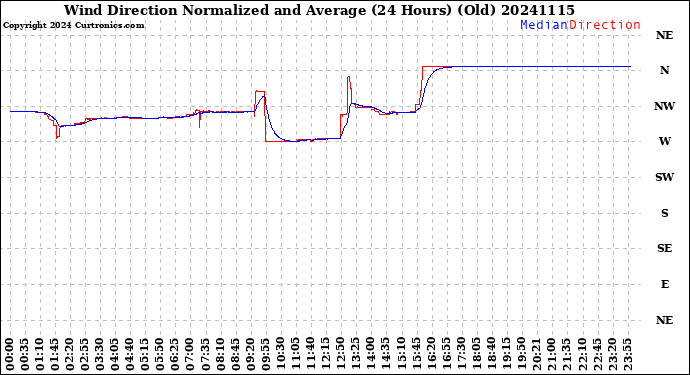Click the SE direction axis label
The image size is (690, 375).
click(x=664, y=249)
